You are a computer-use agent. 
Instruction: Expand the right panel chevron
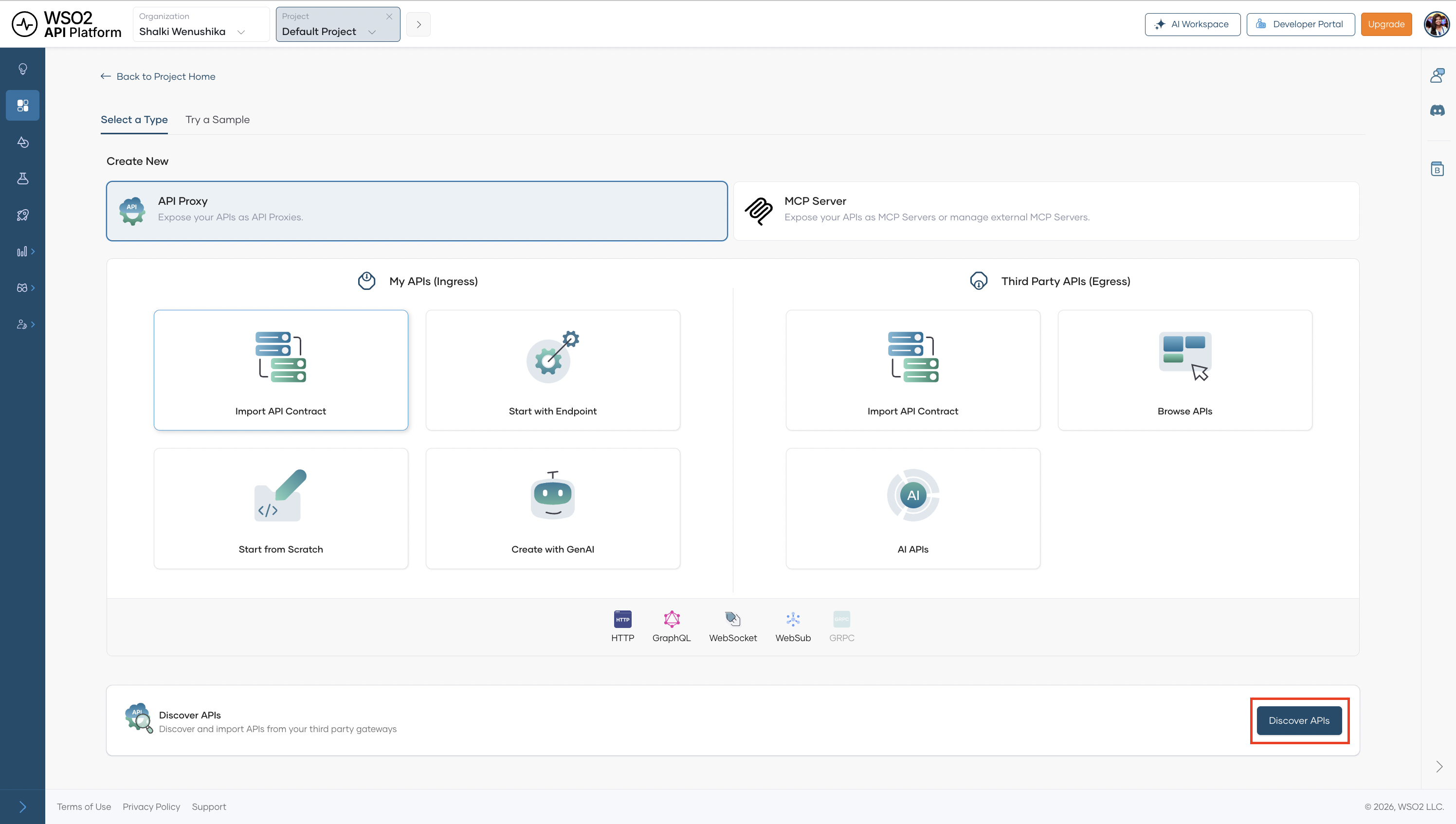tap(1439, 767)
